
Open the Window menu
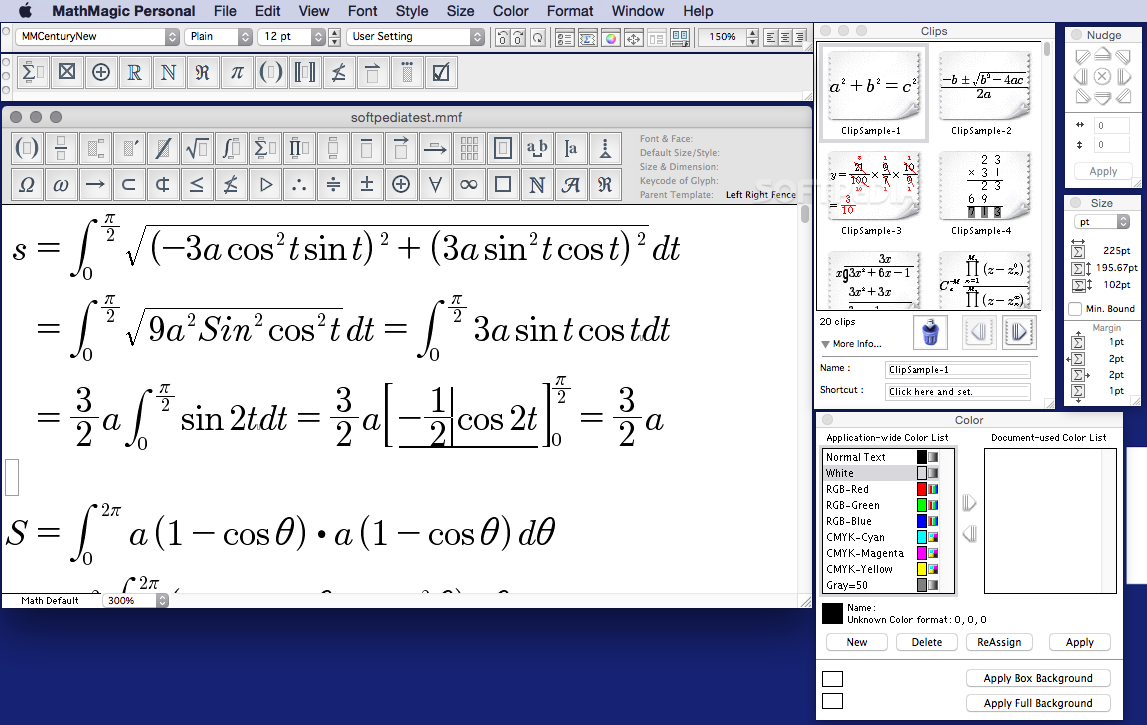(638, 11)
